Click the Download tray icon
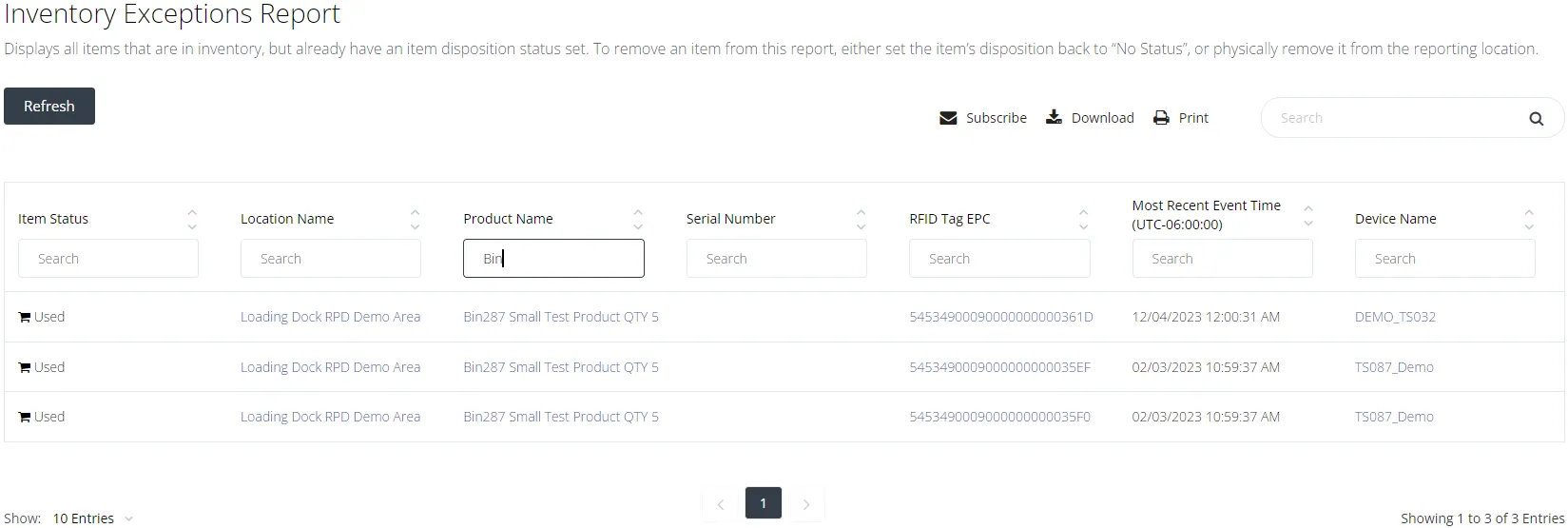The width and height of the screenshot is (1568, 528). 1054,117
